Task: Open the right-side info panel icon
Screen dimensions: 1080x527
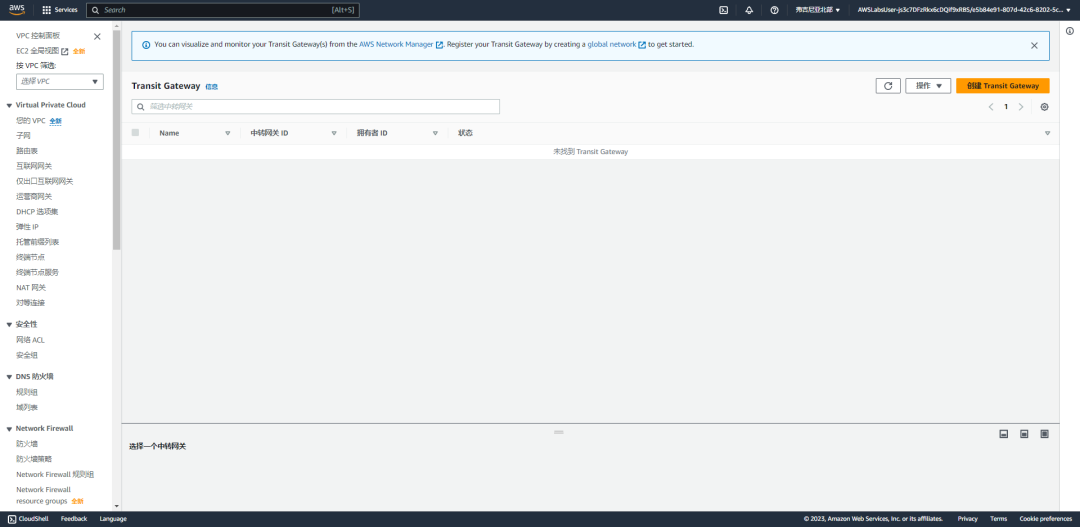Action: 1070,31
